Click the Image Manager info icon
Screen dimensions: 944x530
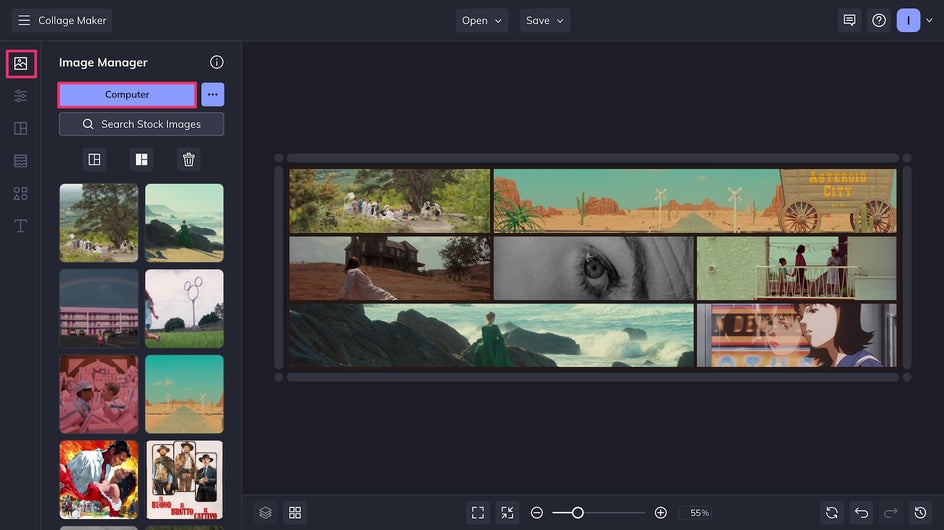tap(216, 62)
